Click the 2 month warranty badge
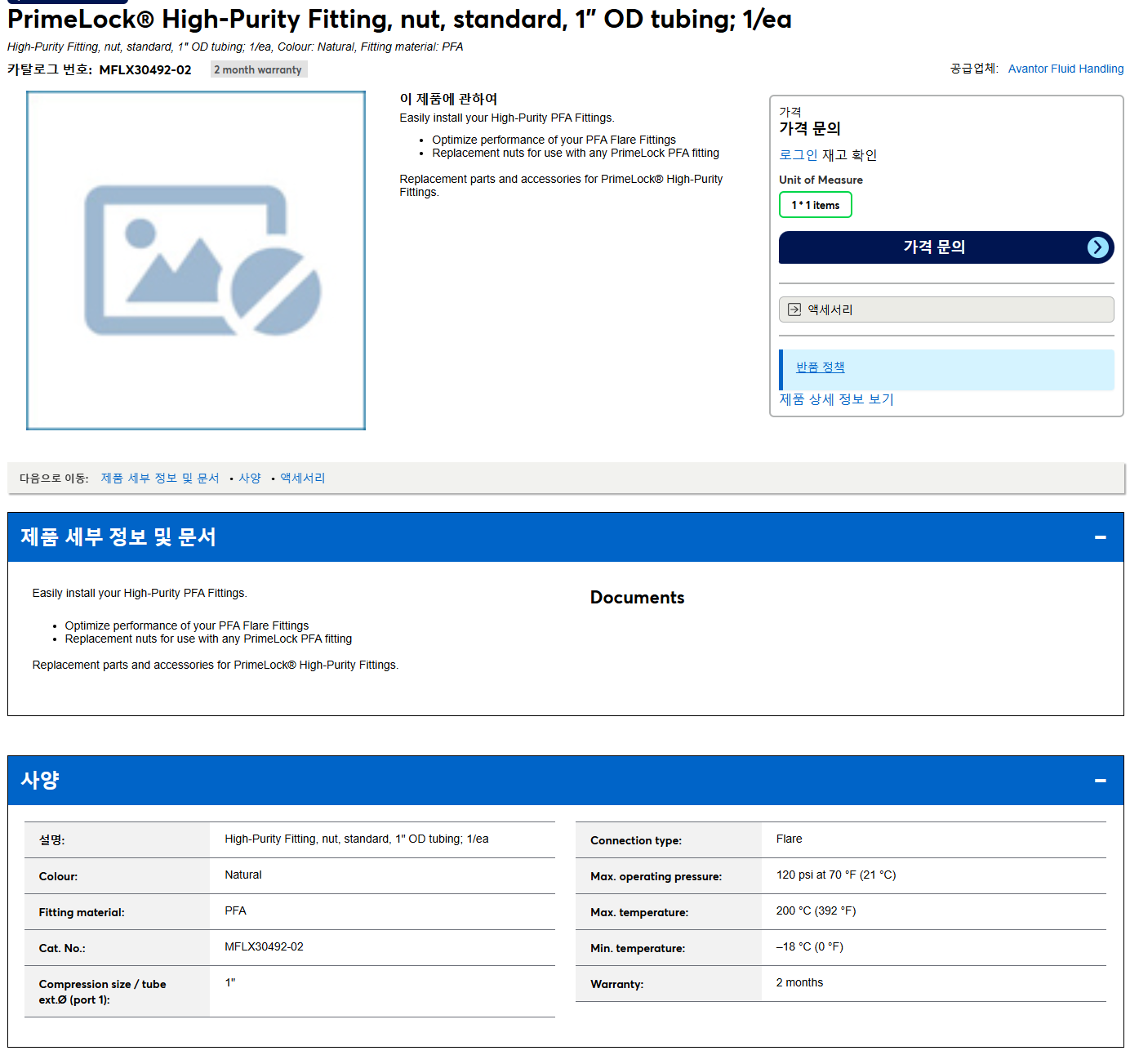Image resolution: width=1130 pixels, height=1064 pixels. click(258, 69)
